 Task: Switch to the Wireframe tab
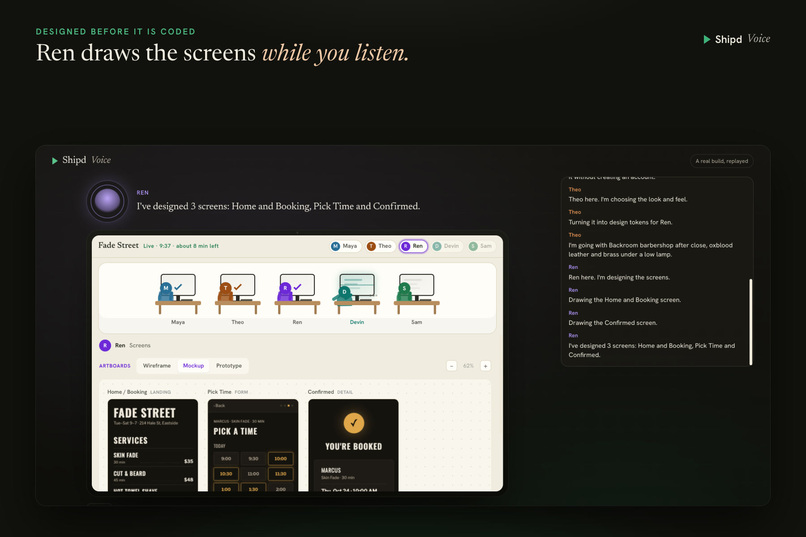(x=157, y=366)
